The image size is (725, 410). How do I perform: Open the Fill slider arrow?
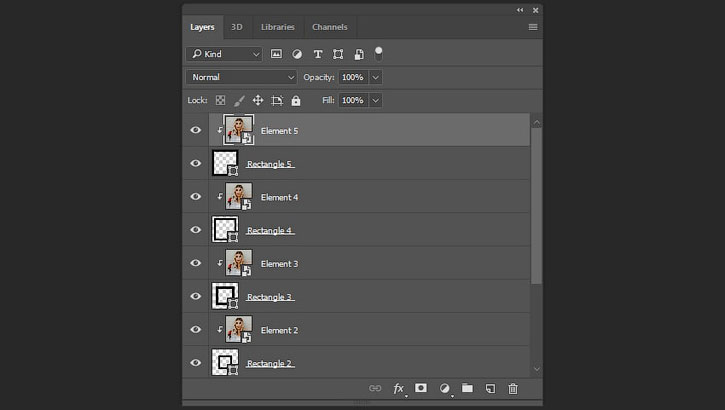375,100
